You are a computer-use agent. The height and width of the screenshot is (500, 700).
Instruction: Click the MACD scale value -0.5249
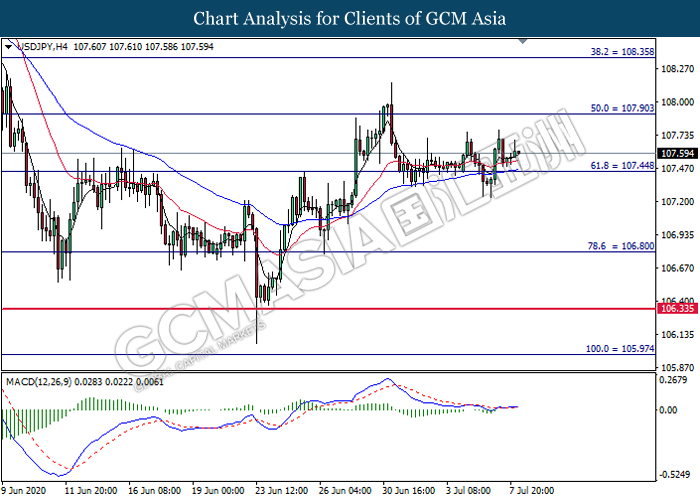pyautogui.click(x=674, y=475)
